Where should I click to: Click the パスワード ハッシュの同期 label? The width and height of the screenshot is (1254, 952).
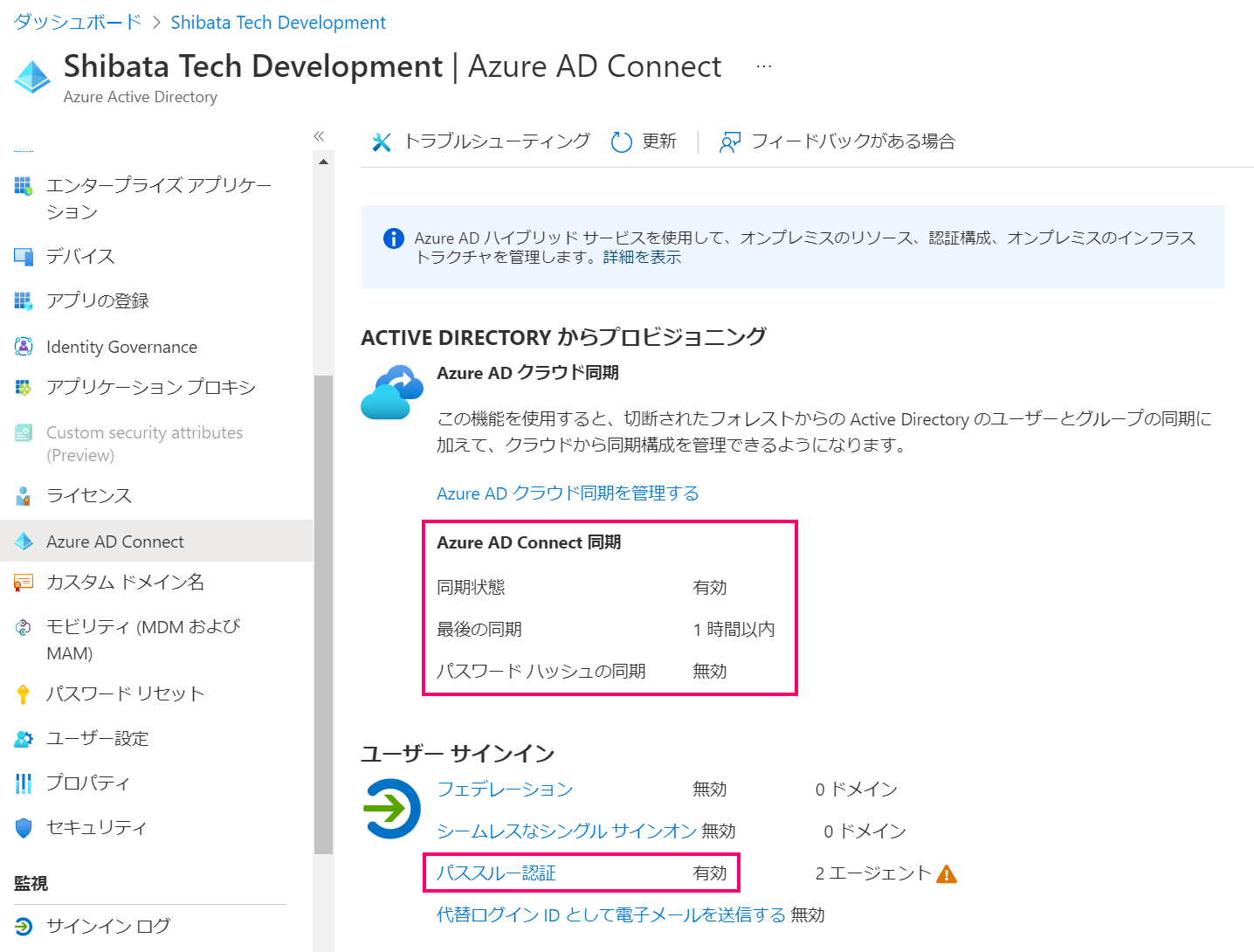(541, 672)
